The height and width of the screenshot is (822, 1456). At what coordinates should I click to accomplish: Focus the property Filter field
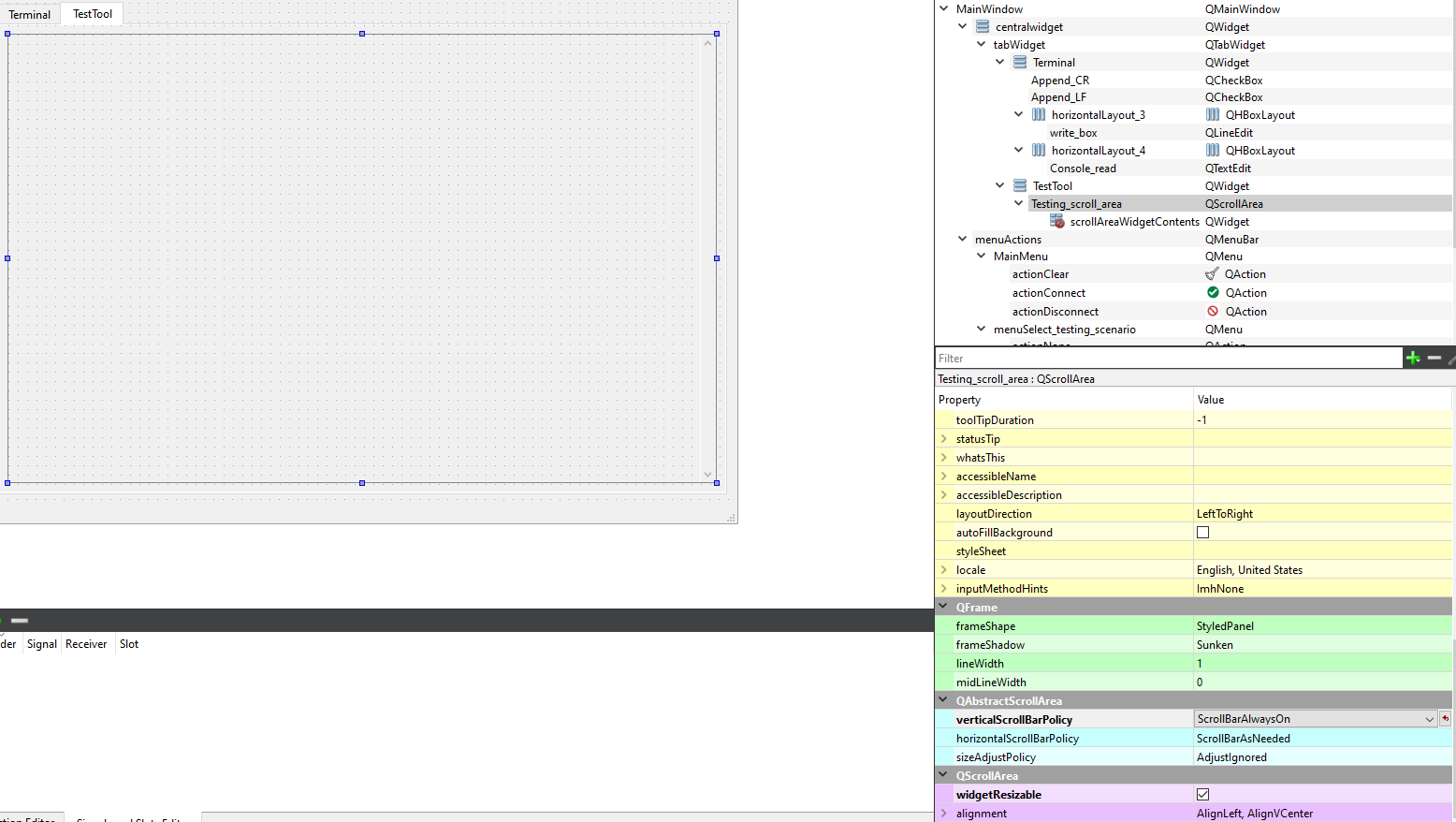point(1168,358)
